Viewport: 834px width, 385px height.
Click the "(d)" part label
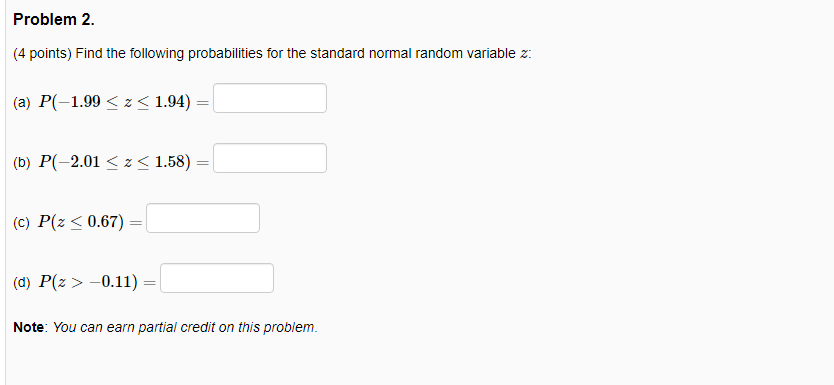22,283
